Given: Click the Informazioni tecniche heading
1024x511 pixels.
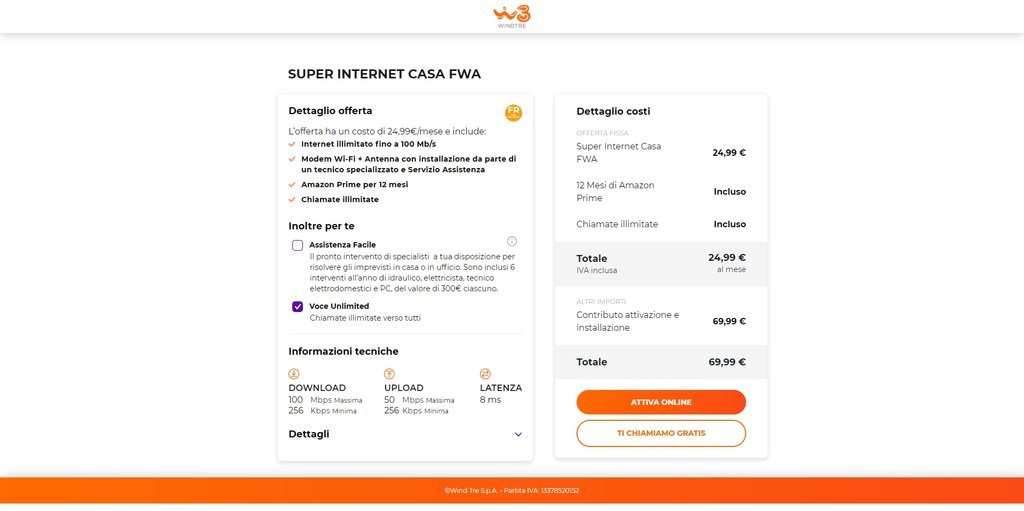Looking at the screenshot, I should tap(343, 352).
